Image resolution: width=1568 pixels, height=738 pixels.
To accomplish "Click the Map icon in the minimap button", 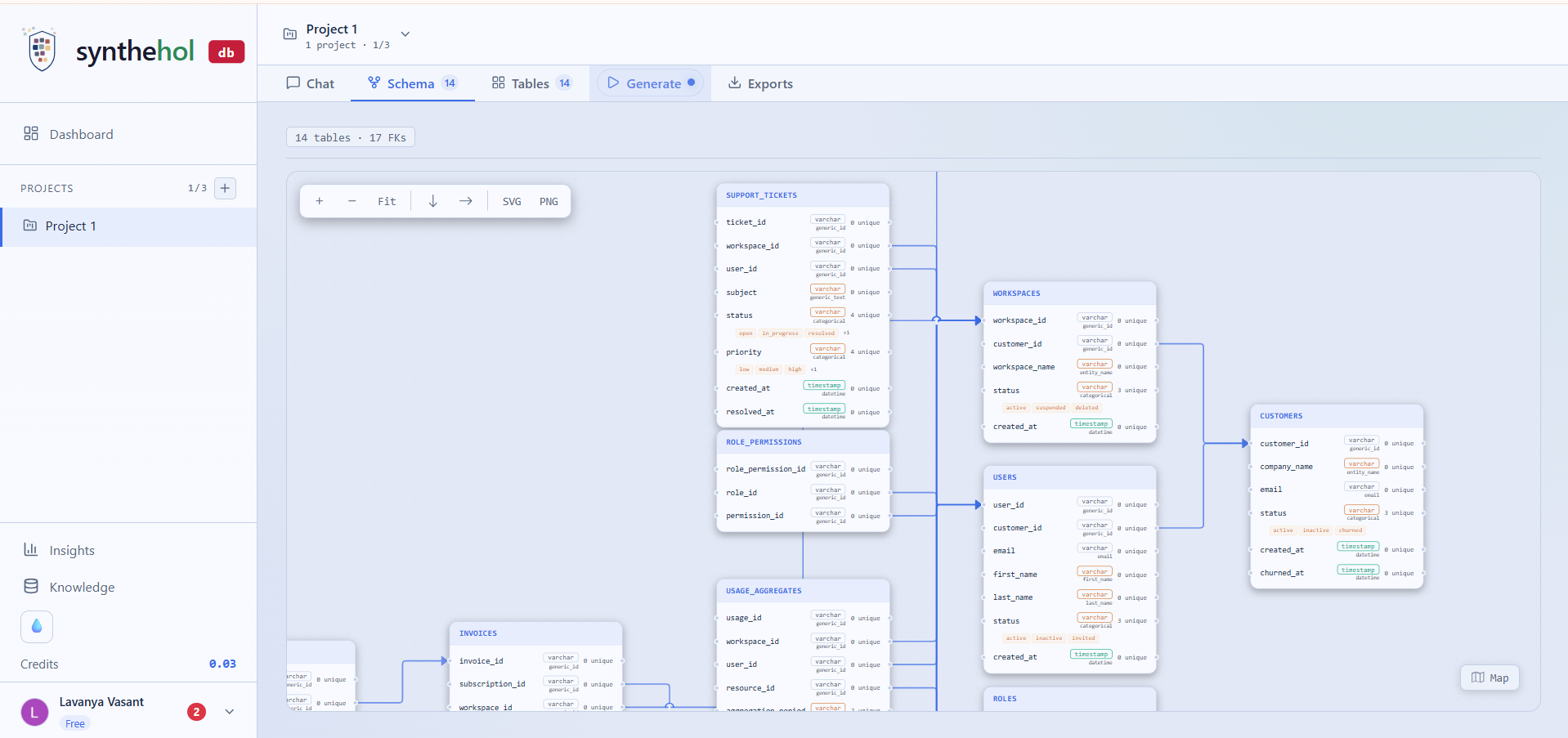I will (1477, 678).
